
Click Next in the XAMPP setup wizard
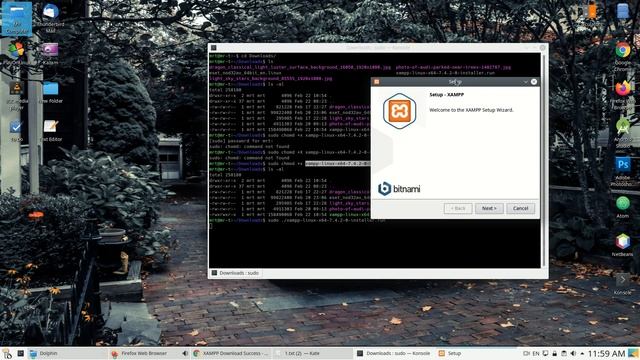tap(489, 208)
